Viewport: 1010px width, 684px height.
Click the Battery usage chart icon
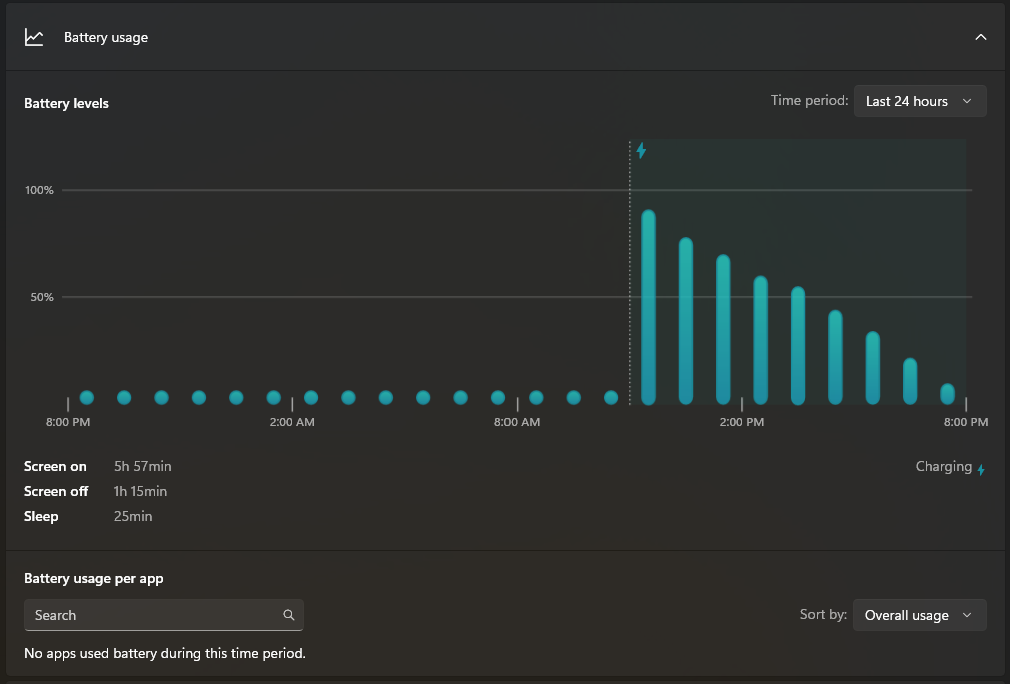[34, 37]
